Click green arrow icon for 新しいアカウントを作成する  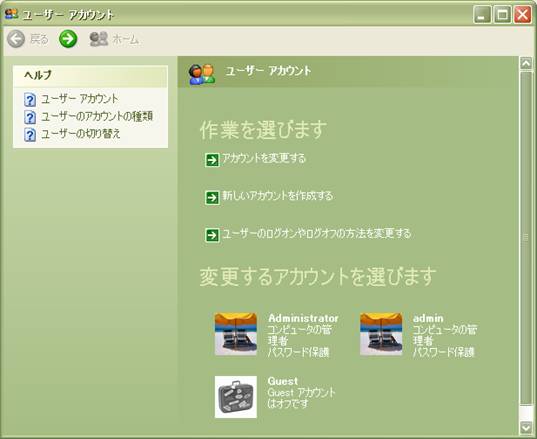tap(212, 198)
